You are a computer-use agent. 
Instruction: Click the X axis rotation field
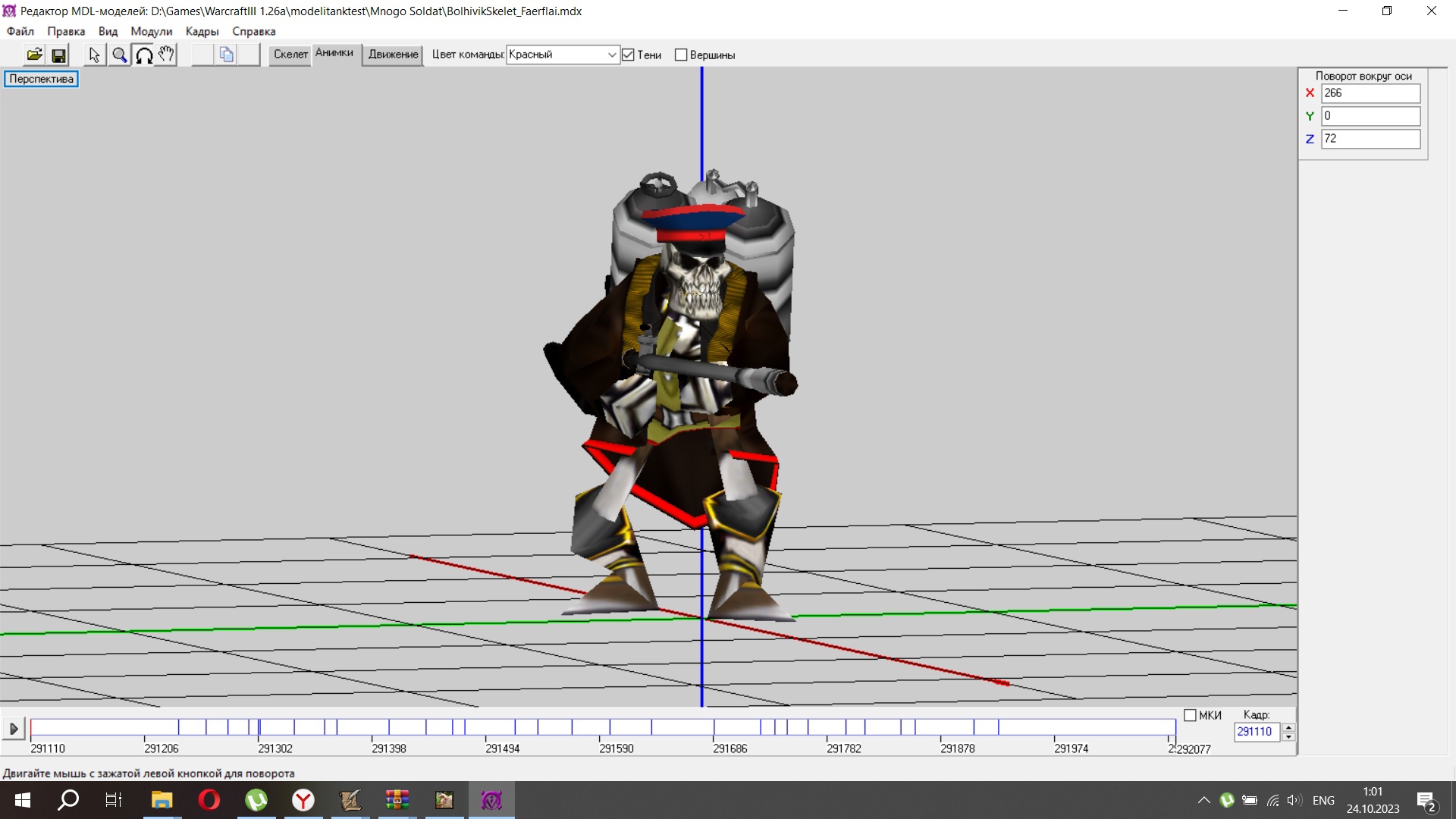tap(1370, 93)
